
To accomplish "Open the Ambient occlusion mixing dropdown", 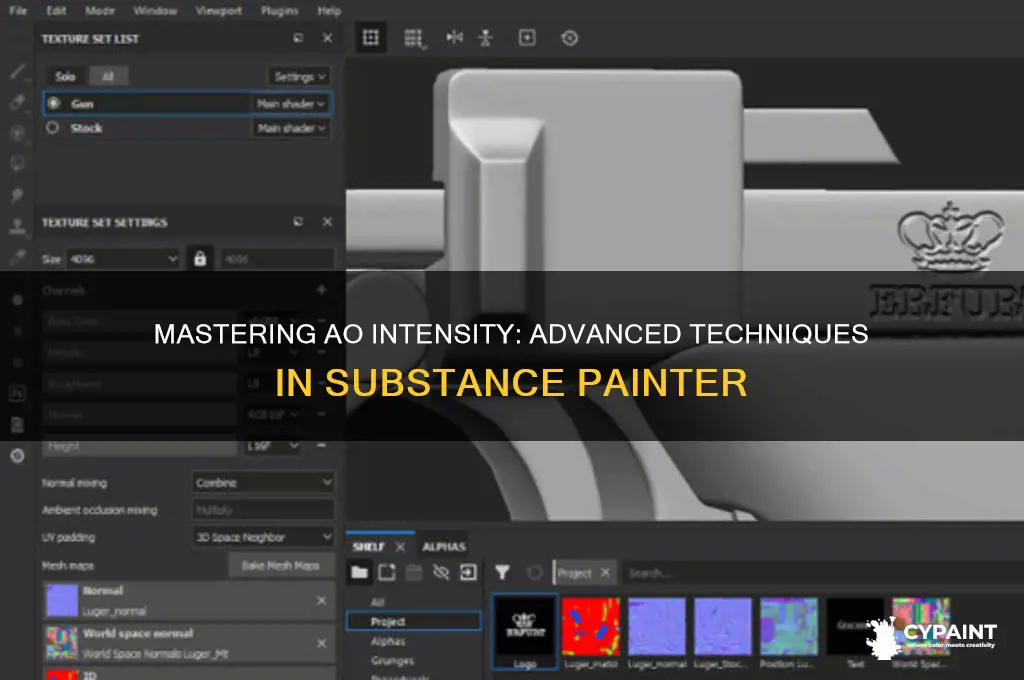I will coord(264,510).
